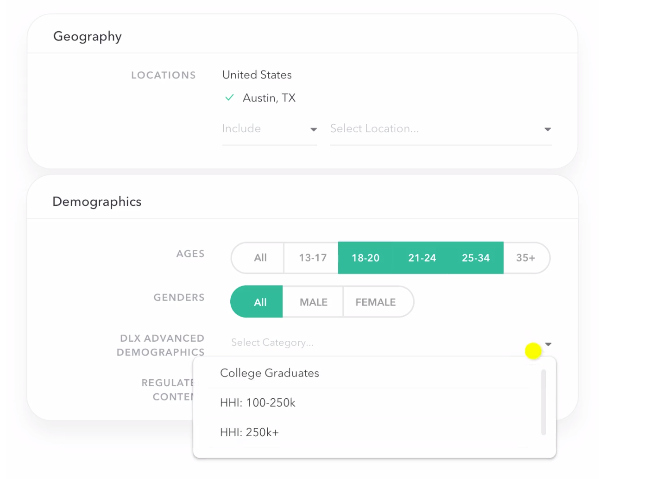Click the Select Category input field
This screenshot has width=654, height=479.
point(391,343)
